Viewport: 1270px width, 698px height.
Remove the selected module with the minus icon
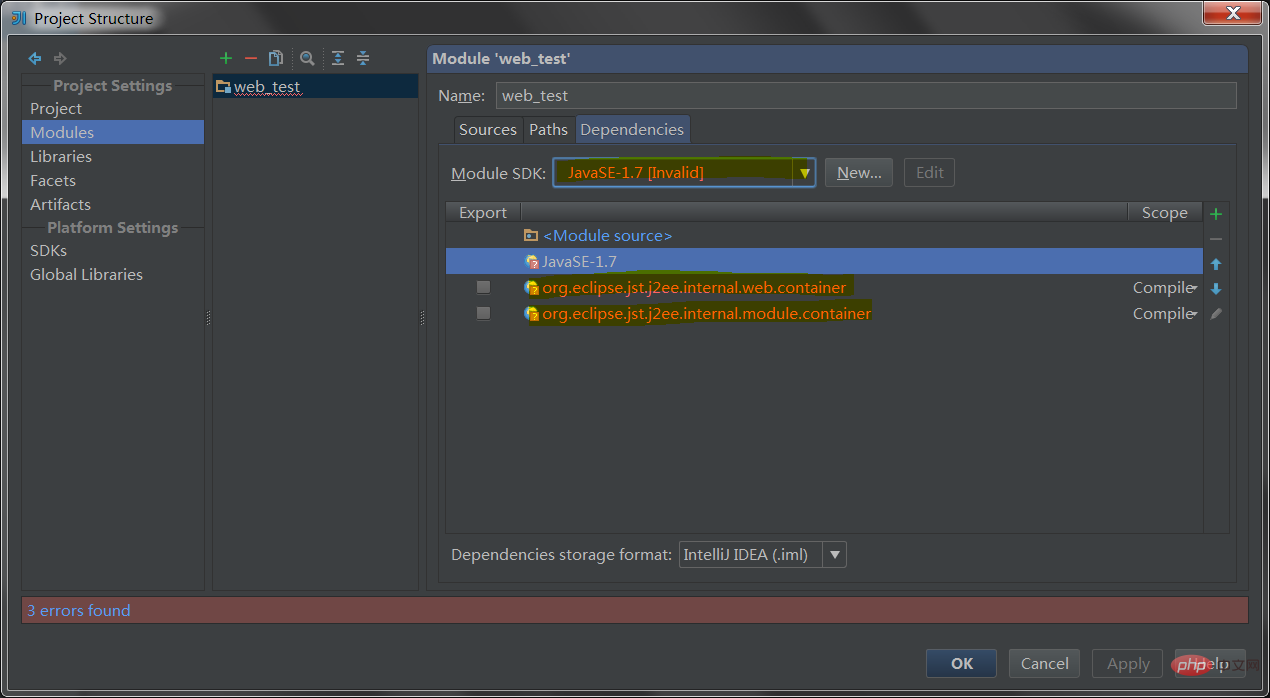(251, 58)
